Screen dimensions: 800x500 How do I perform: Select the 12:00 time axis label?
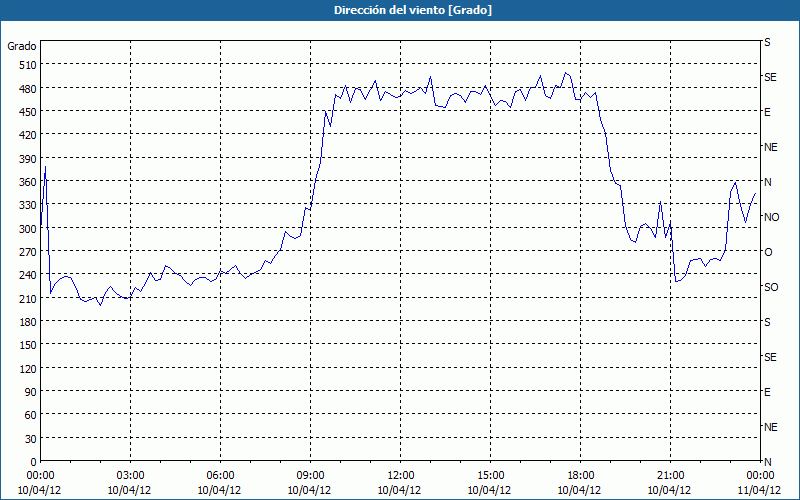click(401, 476)
